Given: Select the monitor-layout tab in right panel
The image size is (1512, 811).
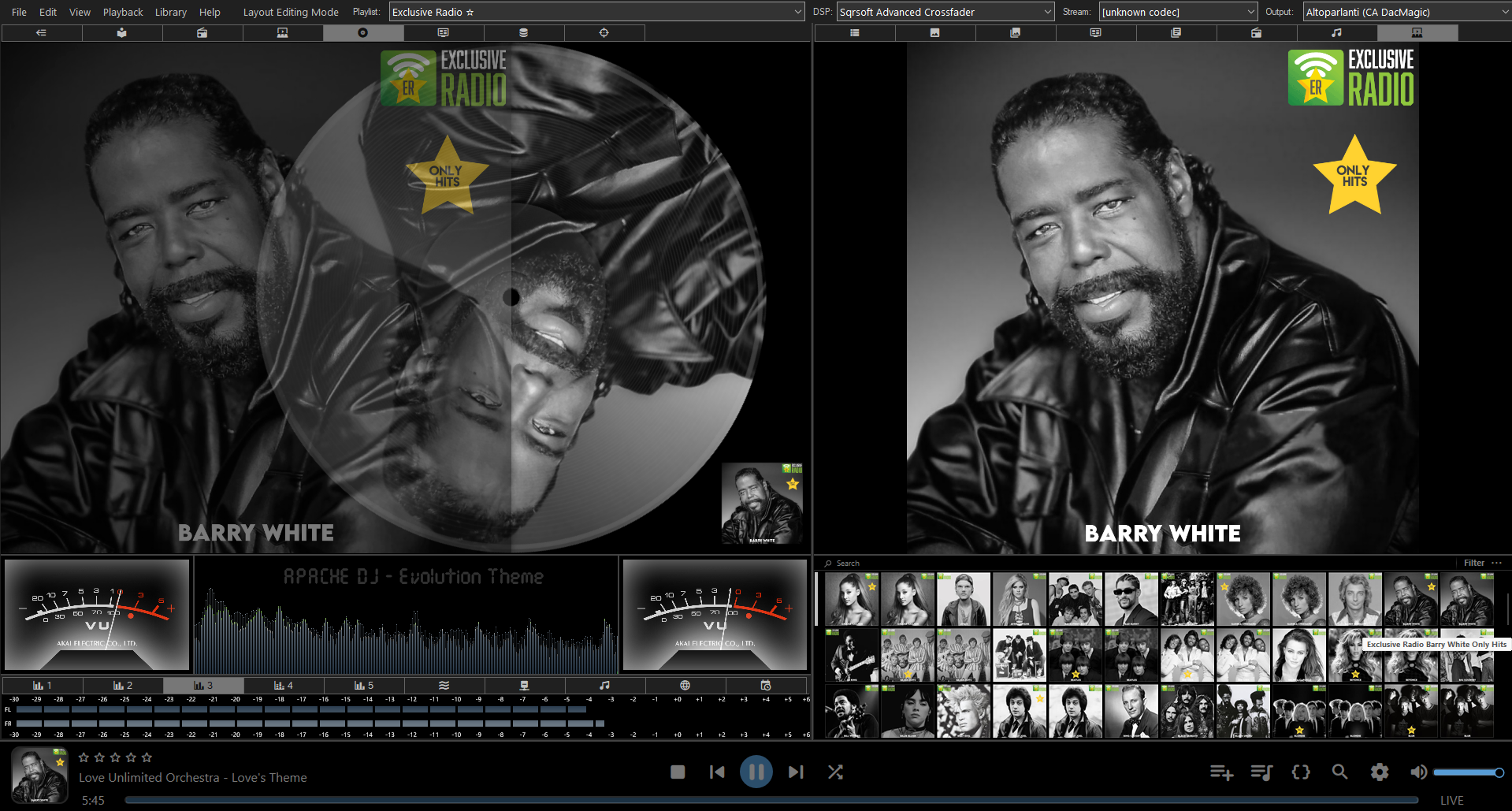Looking at the screenshot, I should pyautogui.click(x=1096, y=32).
